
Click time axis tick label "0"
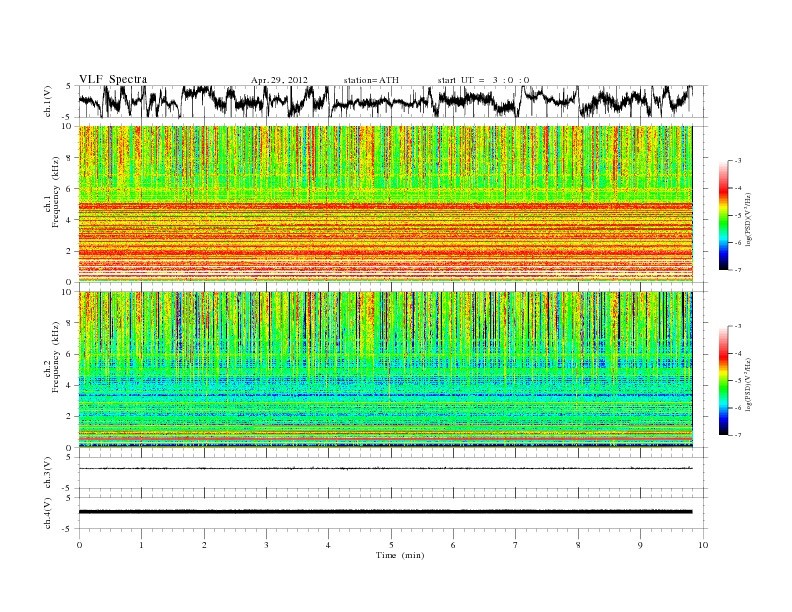[79, 545]
